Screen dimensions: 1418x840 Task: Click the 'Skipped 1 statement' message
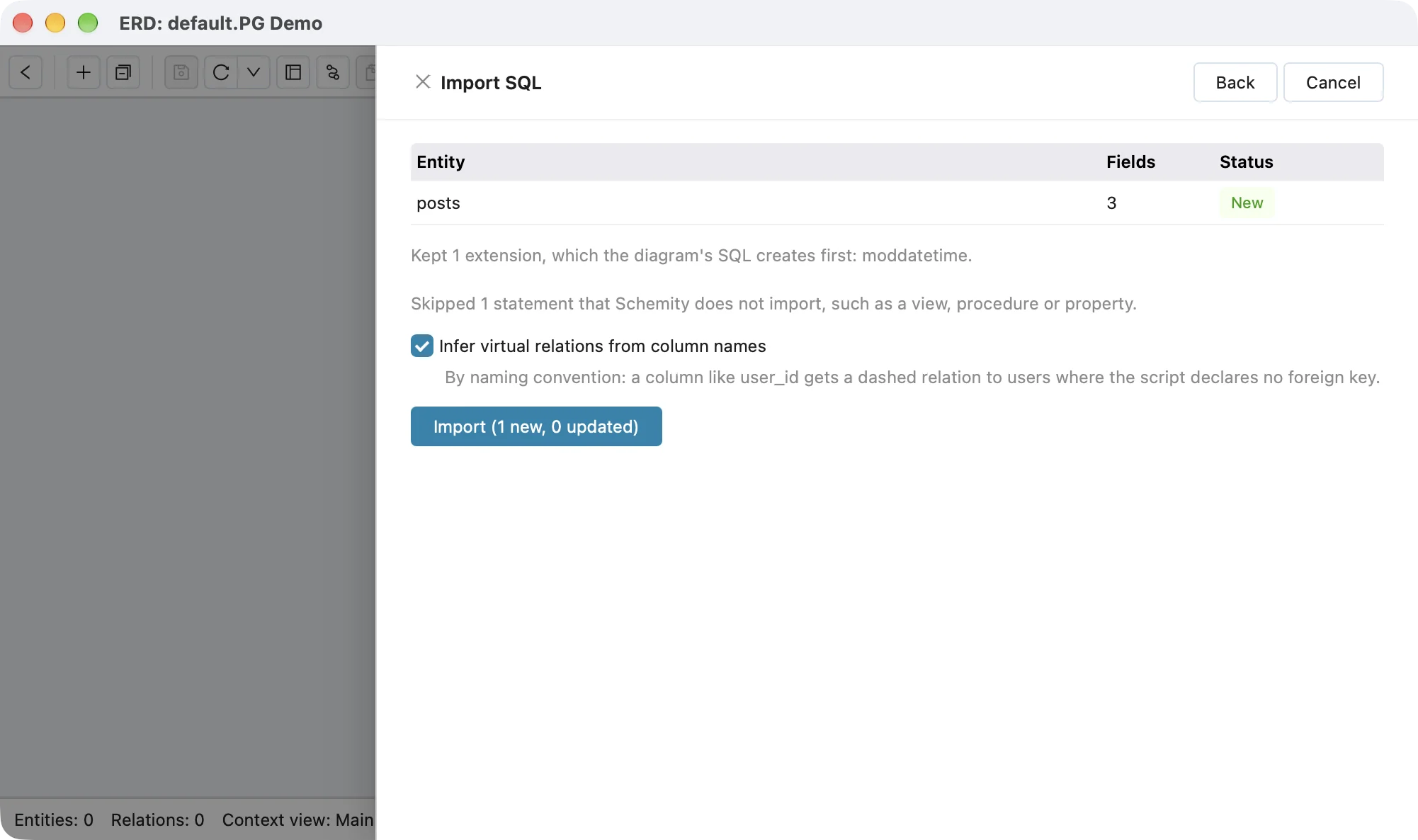[x=773, y=304]
